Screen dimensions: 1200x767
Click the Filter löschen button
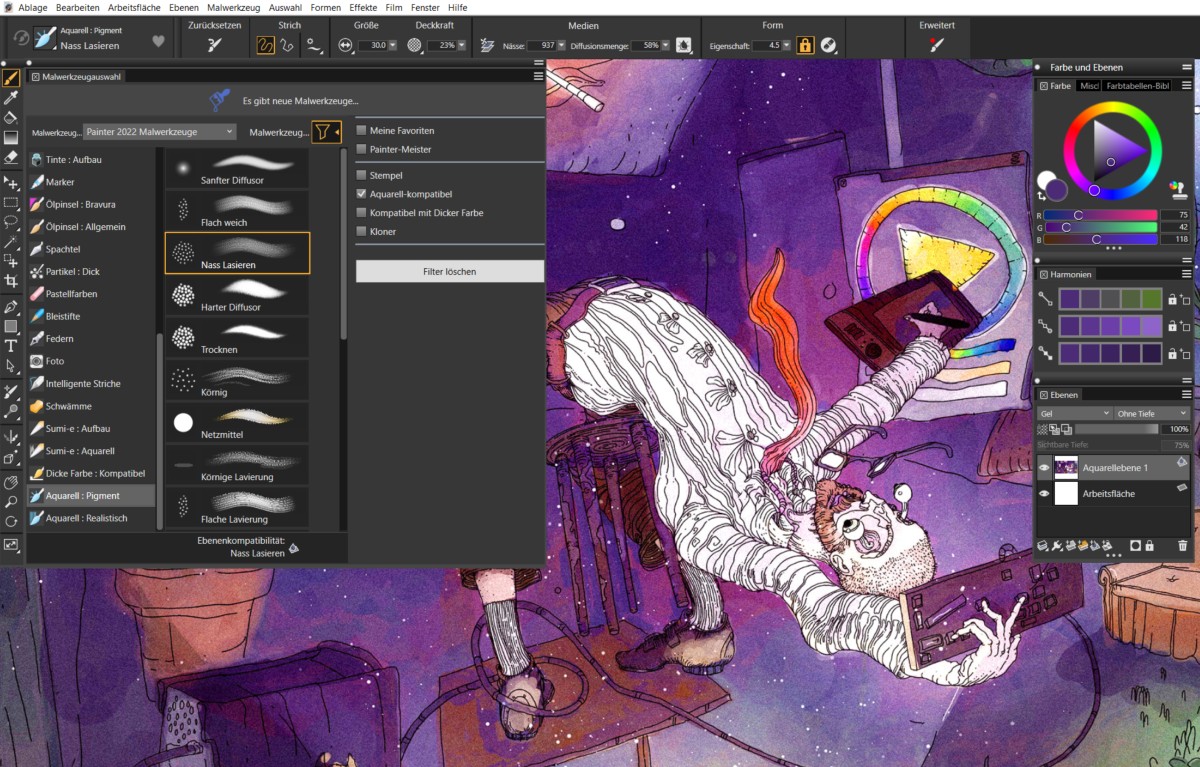pyautogui.click(x=449, y=271)
